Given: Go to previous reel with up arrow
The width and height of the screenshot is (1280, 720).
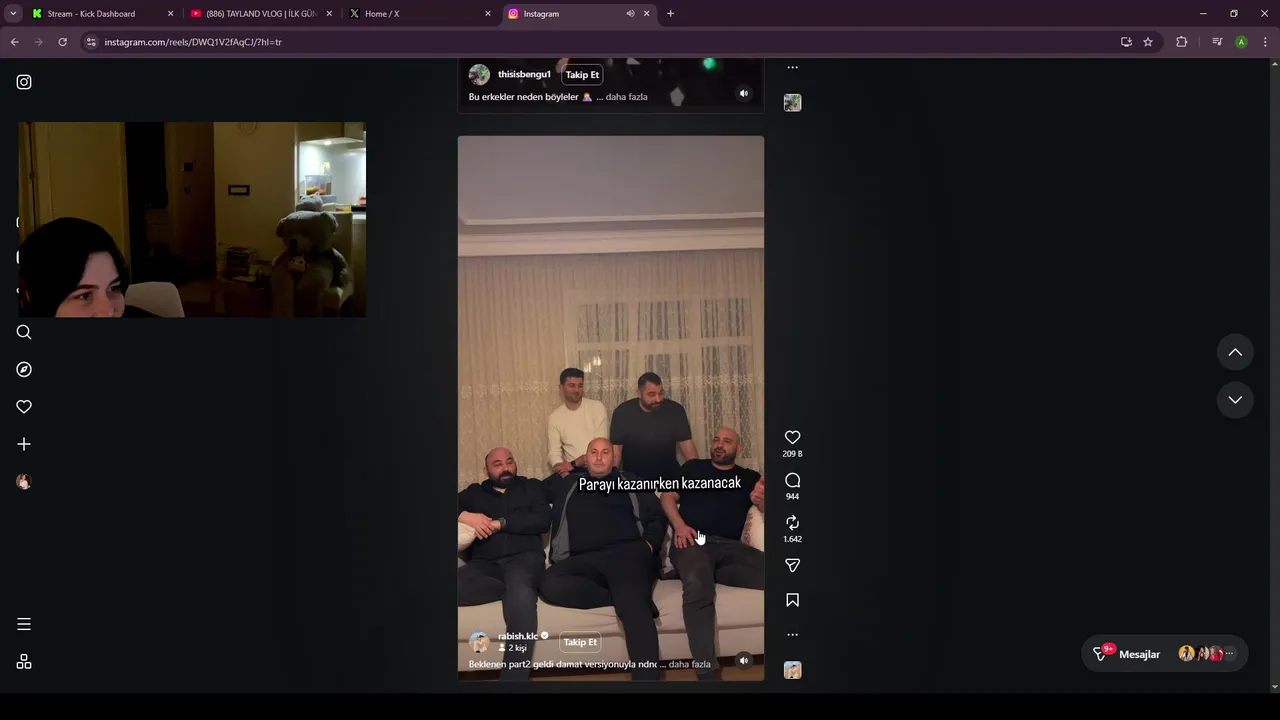Looking at the screenshot, I should pyautogui.click(x=1235, y=352).
